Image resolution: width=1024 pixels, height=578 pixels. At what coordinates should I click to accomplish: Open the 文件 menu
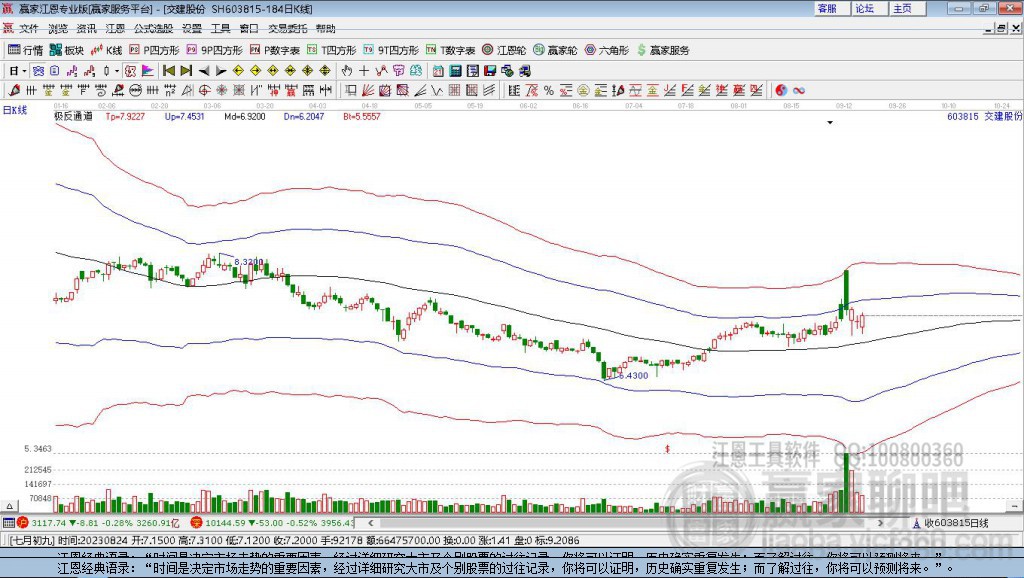(x=29, y=29)
